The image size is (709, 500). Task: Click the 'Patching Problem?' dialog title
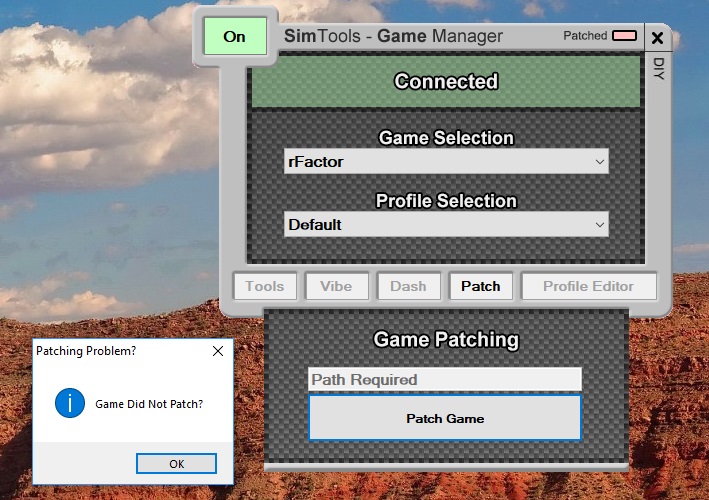[86, 351]
